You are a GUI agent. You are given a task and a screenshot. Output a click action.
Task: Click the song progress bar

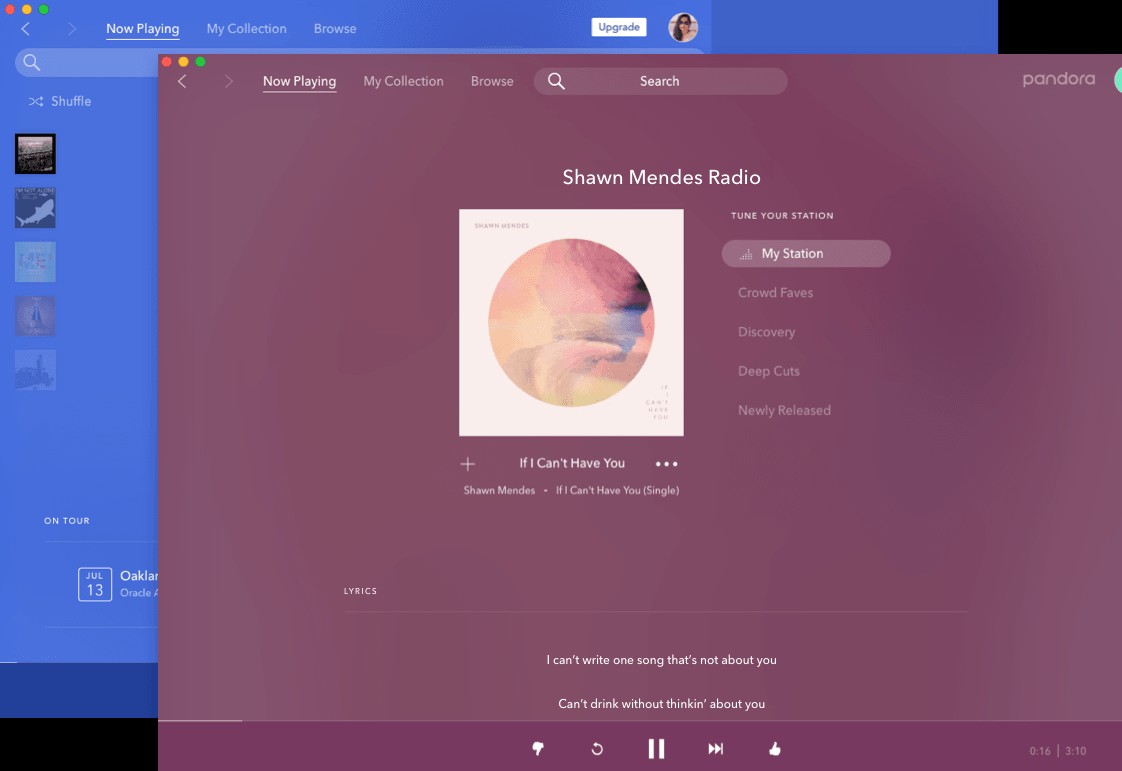click(x=640, y=721)
